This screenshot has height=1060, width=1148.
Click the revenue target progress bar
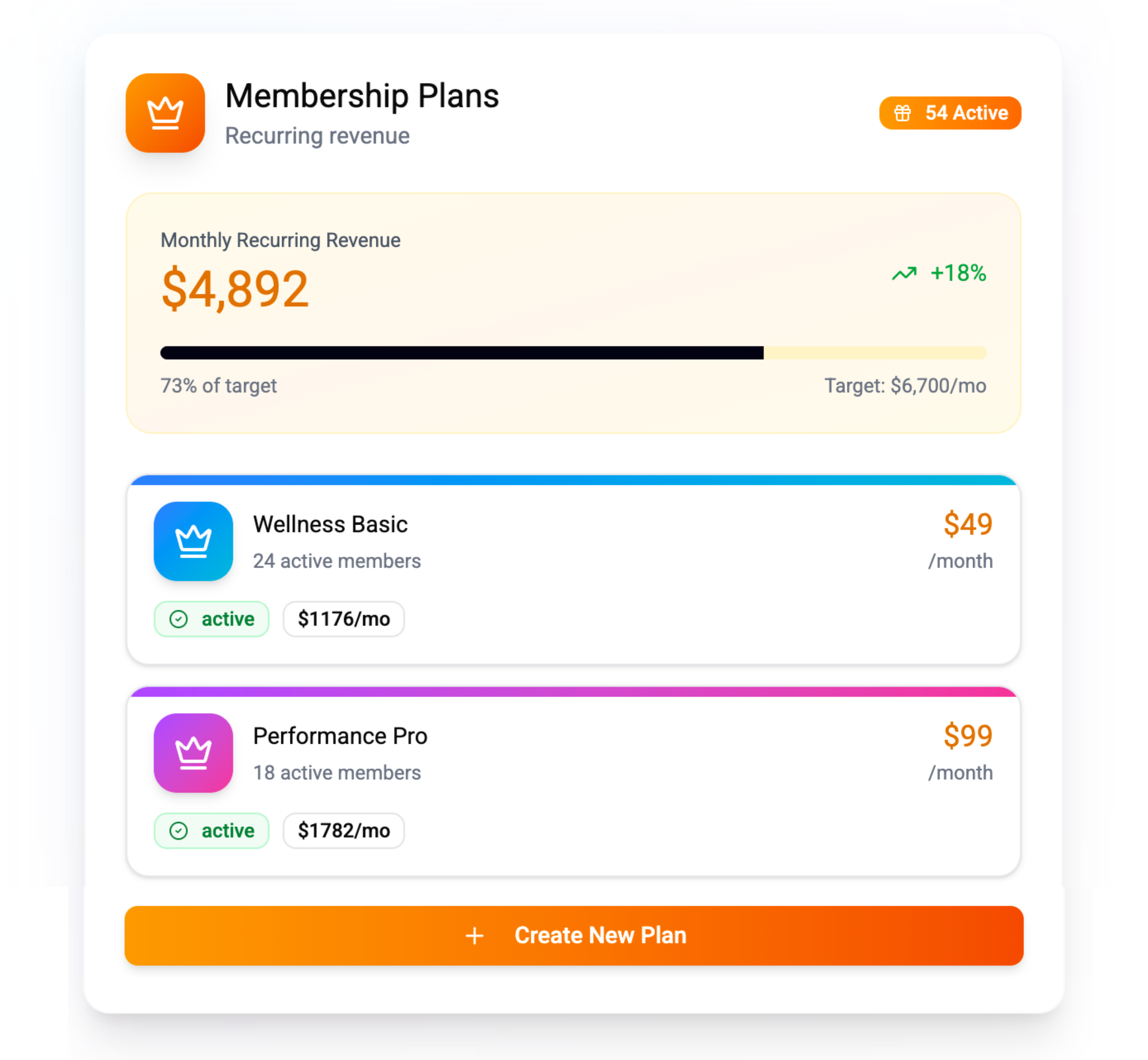[x=573, y=353]
